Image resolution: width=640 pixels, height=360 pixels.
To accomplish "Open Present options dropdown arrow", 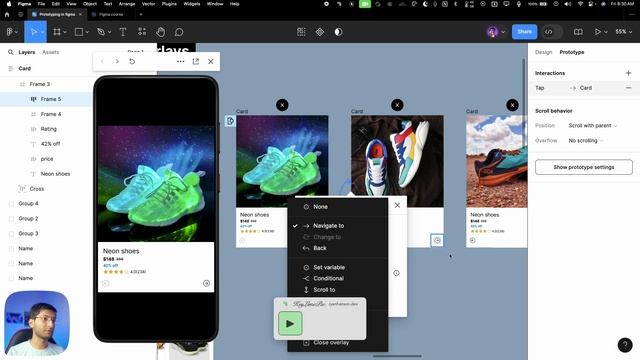I will click(x=606, y=32).
